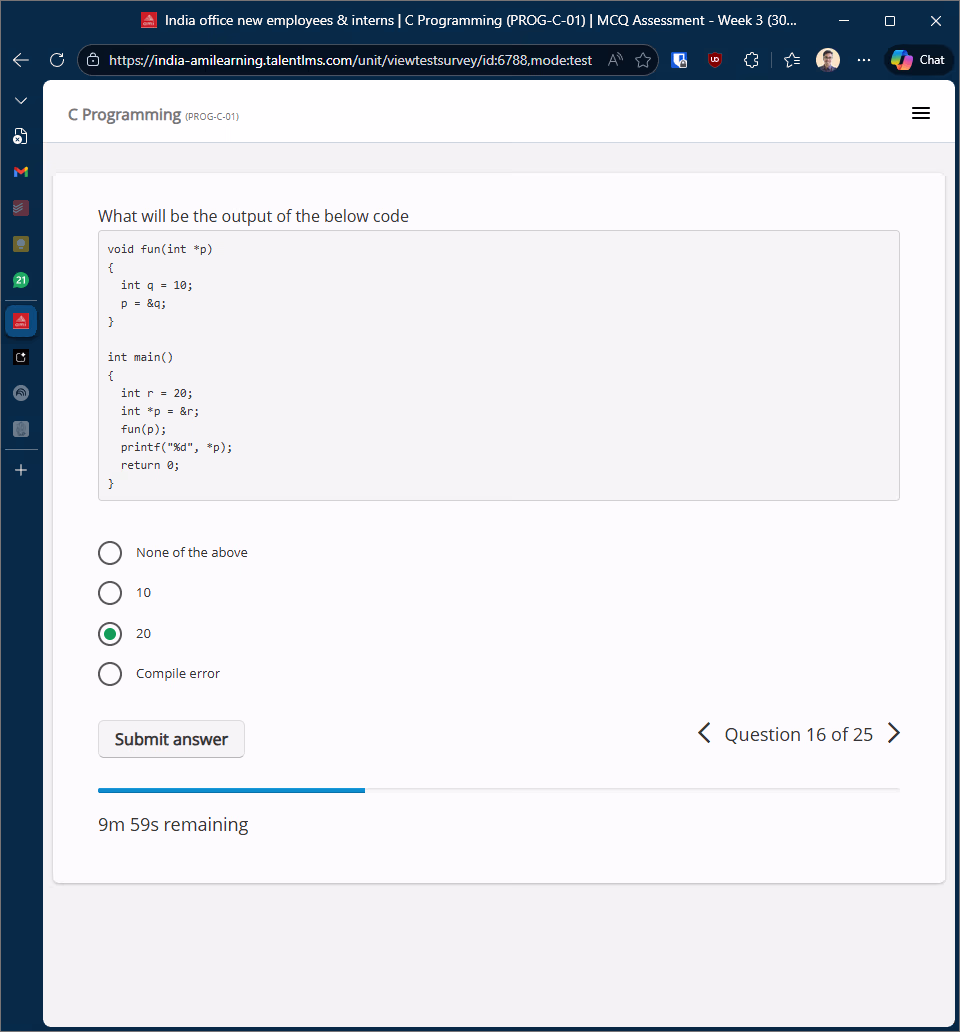Open the green WhatsApp tab with 21 badge
This screenshot has width=960, height=1032.
21,281
